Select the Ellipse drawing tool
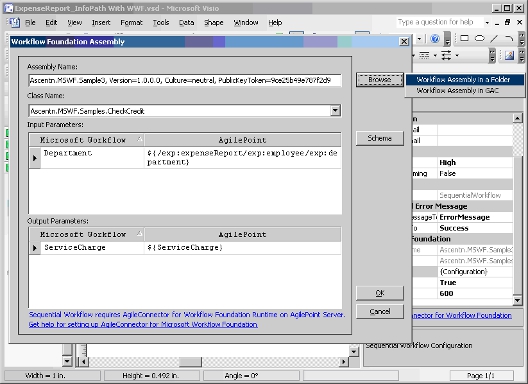This screenshot has width=528, height=384. click(480, 38)
